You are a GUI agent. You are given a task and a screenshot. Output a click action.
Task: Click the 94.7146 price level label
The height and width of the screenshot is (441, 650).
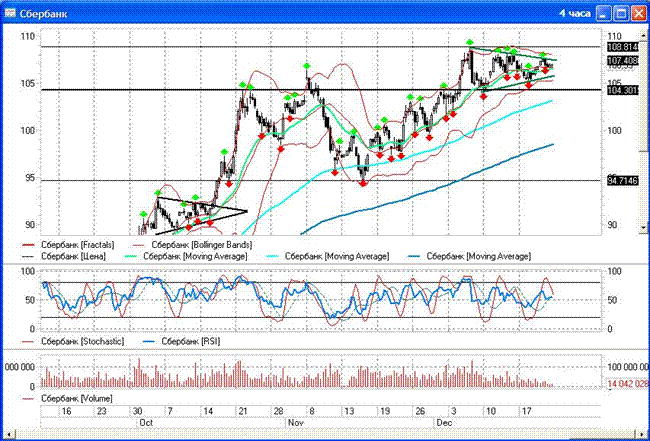coord(623,180)
